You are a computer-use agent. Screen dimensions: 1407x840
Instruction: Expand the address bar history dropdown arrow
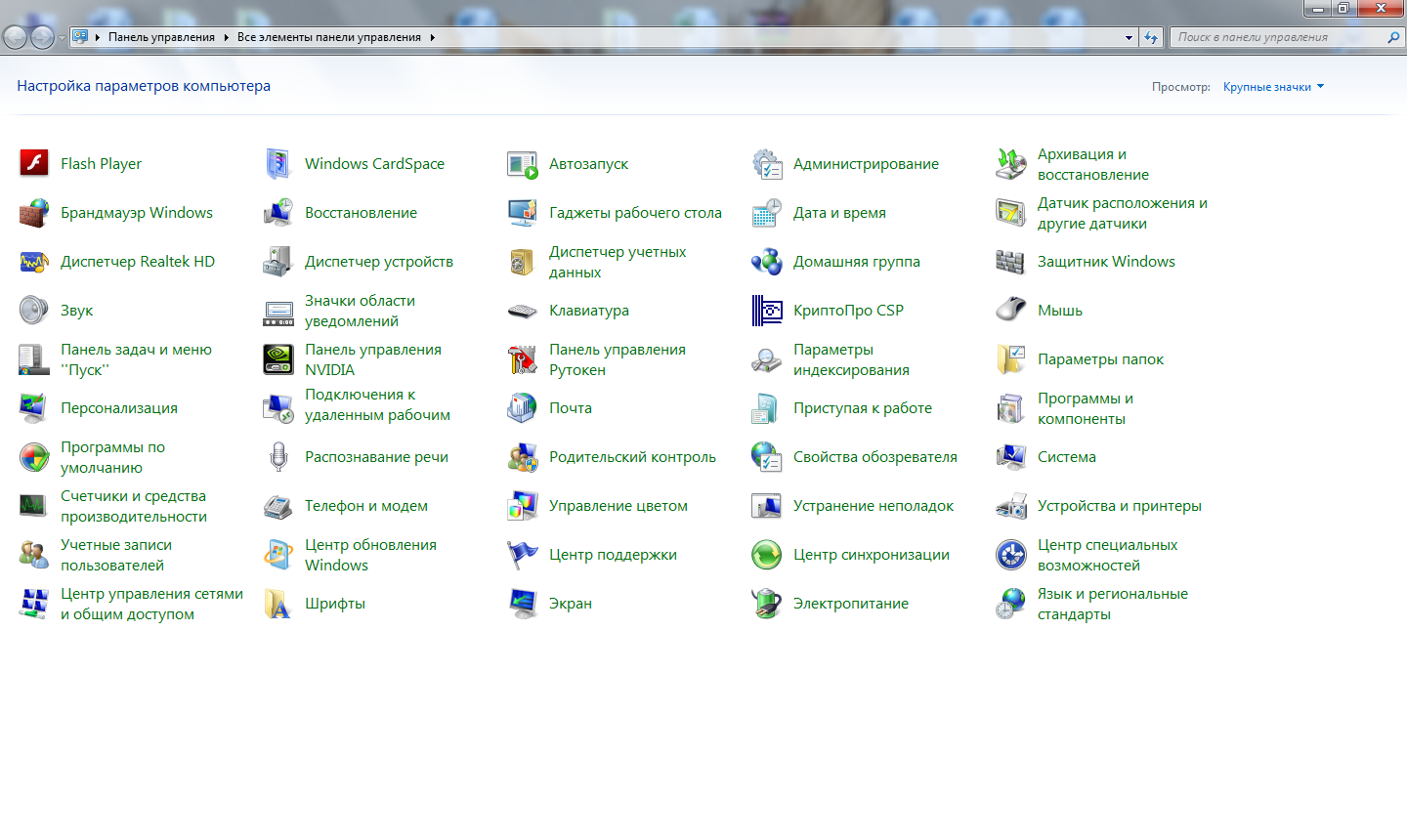(1129, 37)
